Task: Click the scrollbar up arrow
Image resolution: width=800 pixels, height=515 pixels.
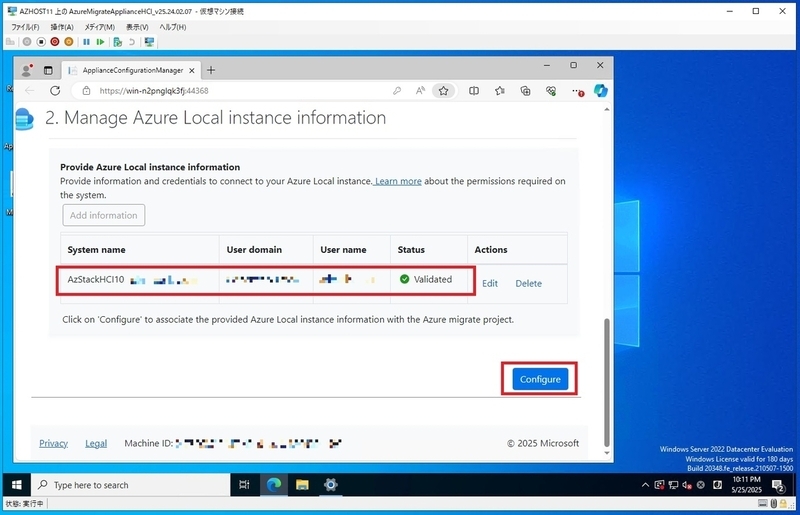Action: [607, 110]
